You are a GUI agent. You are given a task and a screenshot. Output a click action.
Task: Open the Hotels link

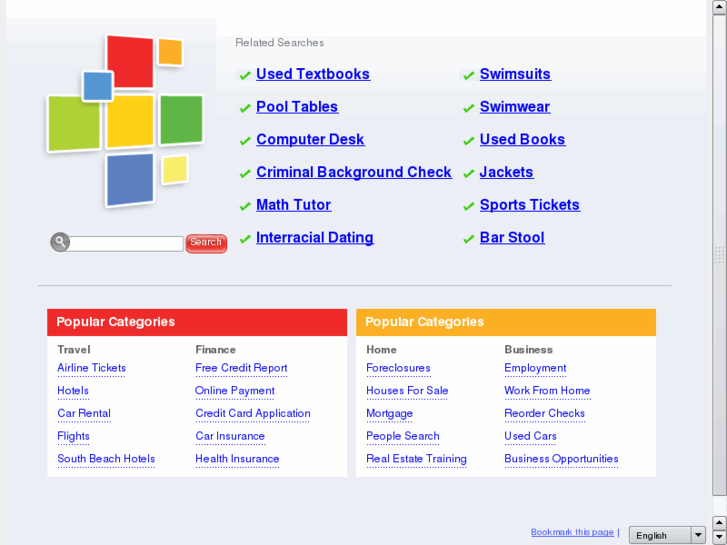coord(73,391)
